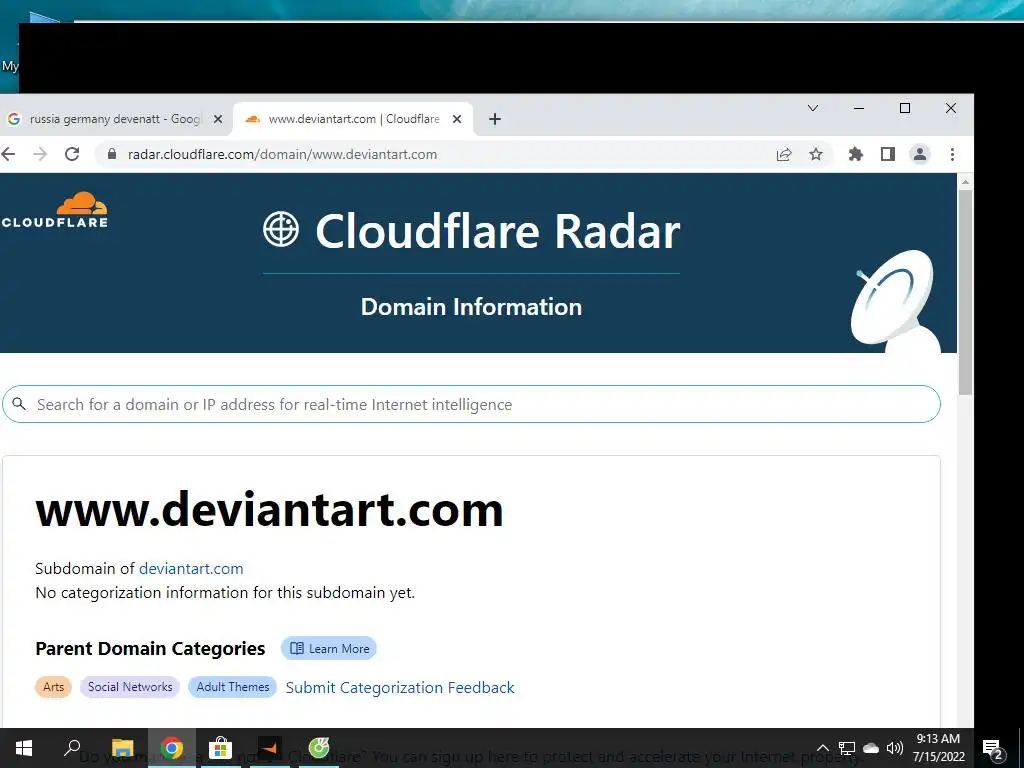Open the Chrome three-dot menu
This screenshot has height=768, width=1024.
952,154
